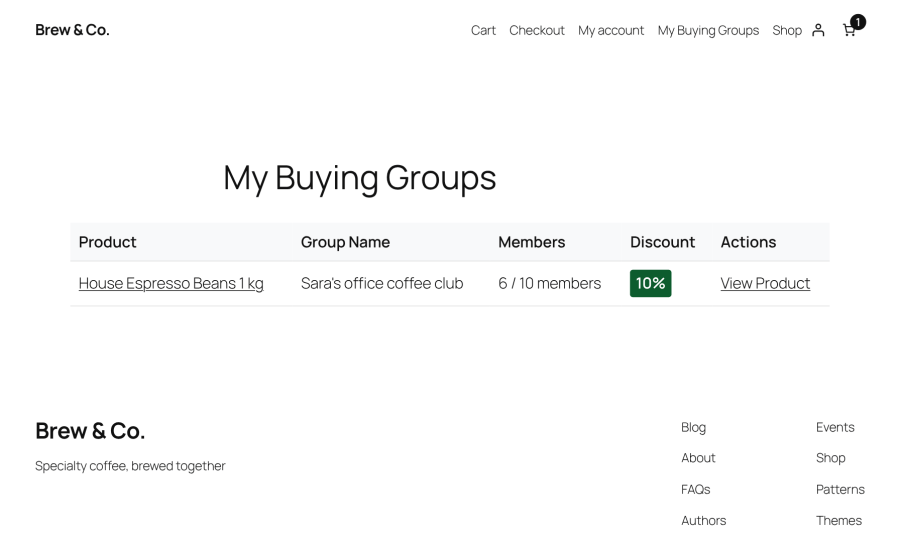
Task: Open the About footer link
Action: (698, 458)
